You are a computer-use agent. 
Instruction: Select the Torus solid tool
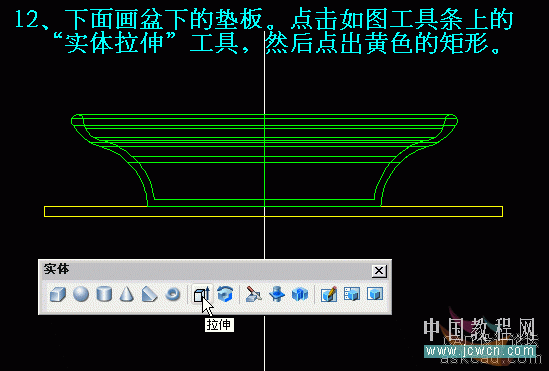pos(173,294)
